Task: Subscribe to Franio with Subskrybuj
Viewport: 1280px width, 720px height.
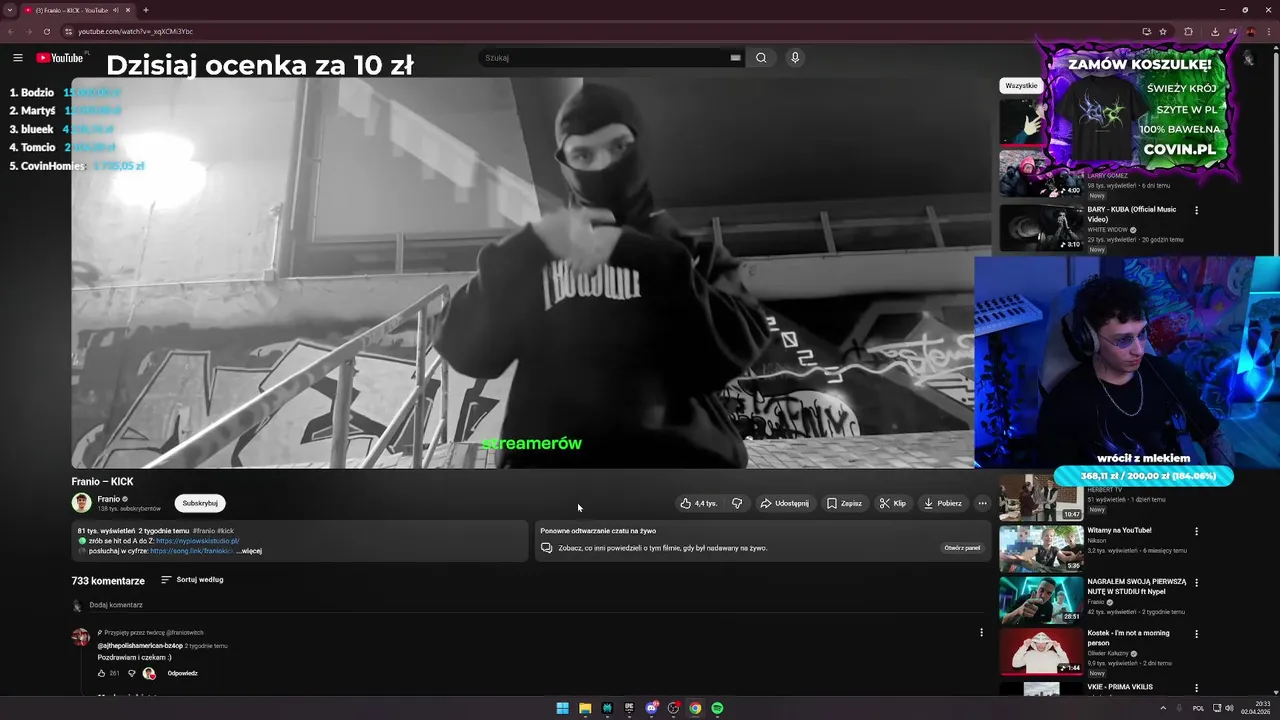Action: [200, 503]
